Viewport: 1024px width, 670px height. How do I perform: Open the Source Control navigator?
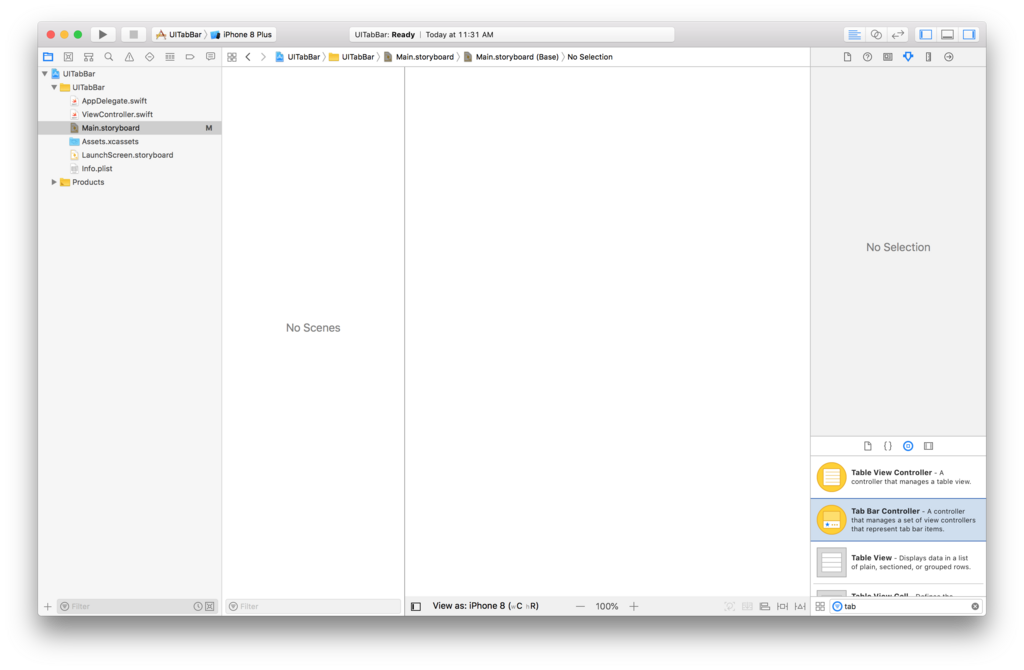coord(69,57)
